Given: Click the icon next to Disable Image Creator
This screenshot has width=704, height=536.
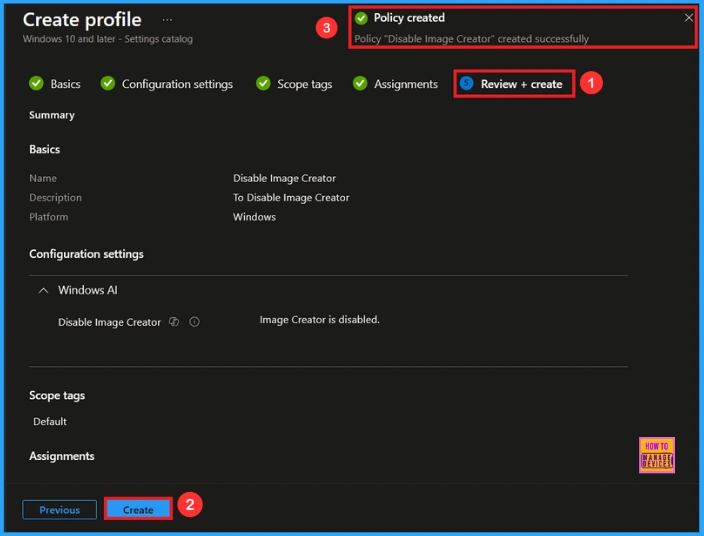Looking at the screenshot, I should (x=174, y=322).
